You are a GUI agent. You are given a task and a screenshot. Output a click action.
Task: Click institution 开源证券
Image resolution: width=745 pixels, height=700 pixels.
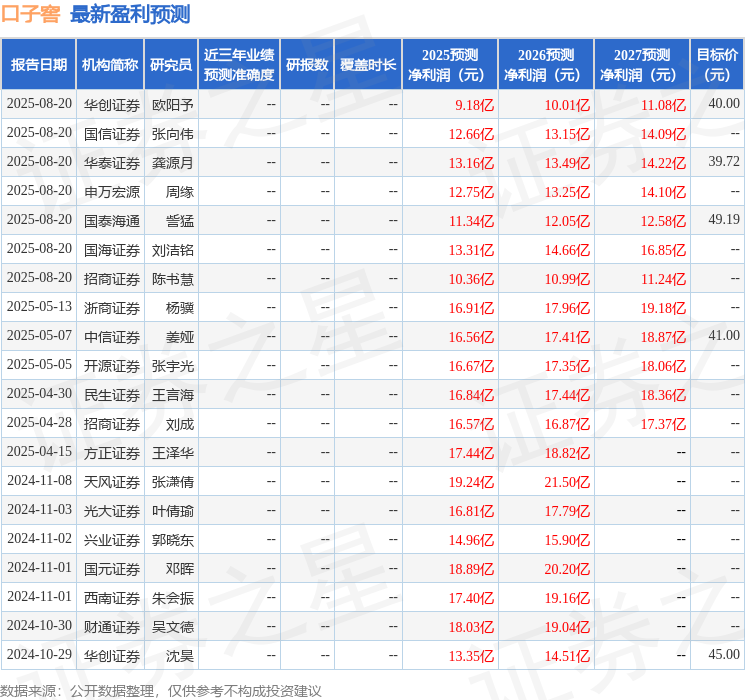[x=112, y=366]
